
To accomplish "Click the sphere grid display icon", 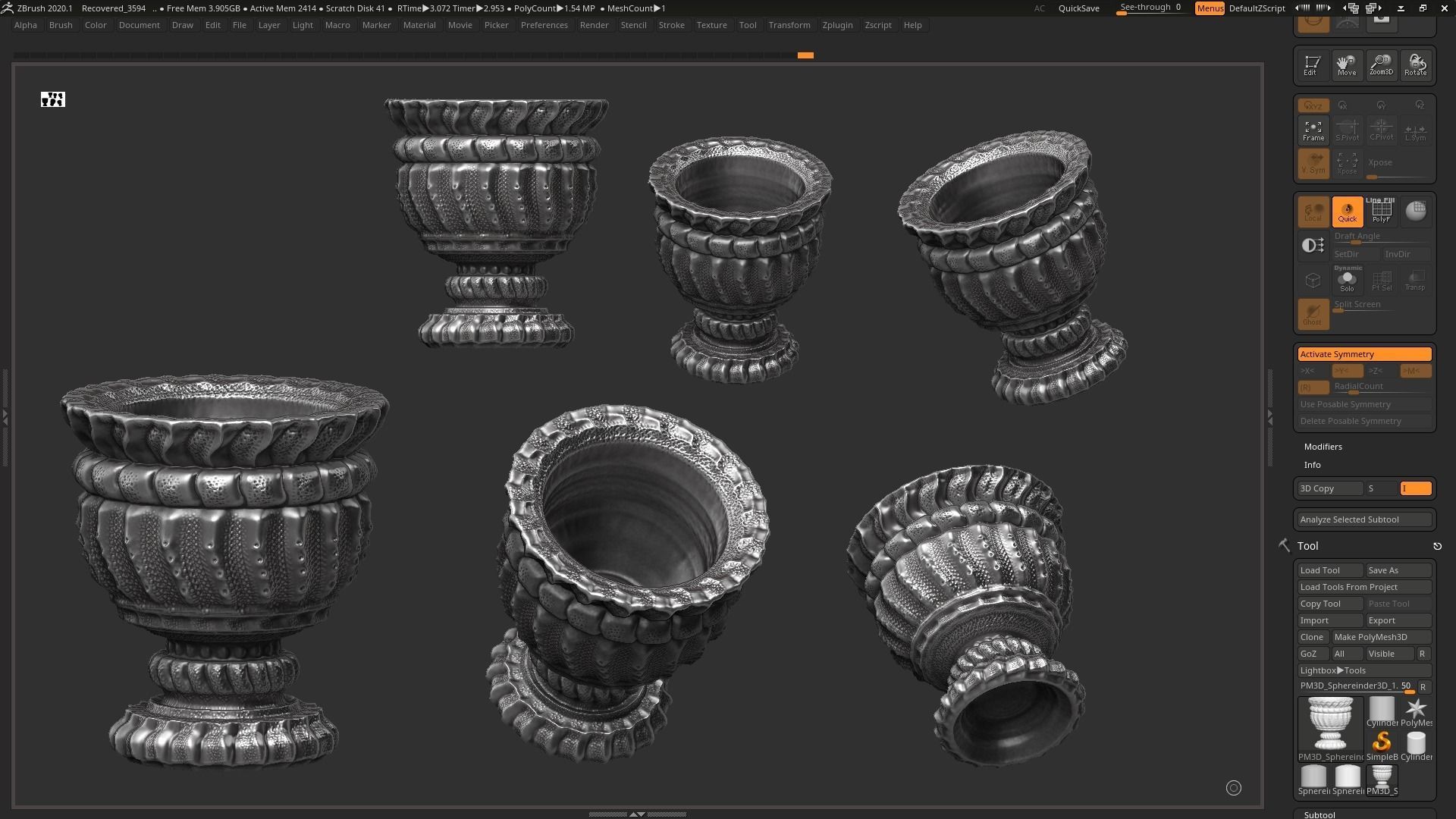I will coord(1415,212).
